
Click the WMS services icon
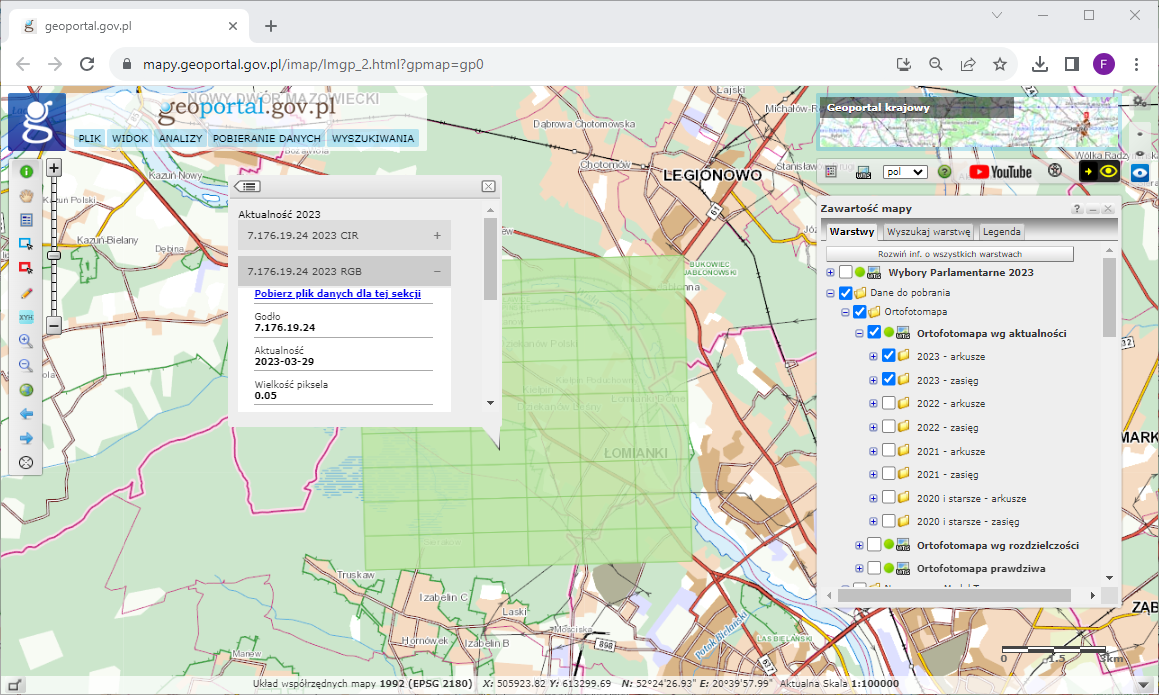point(864,172)
